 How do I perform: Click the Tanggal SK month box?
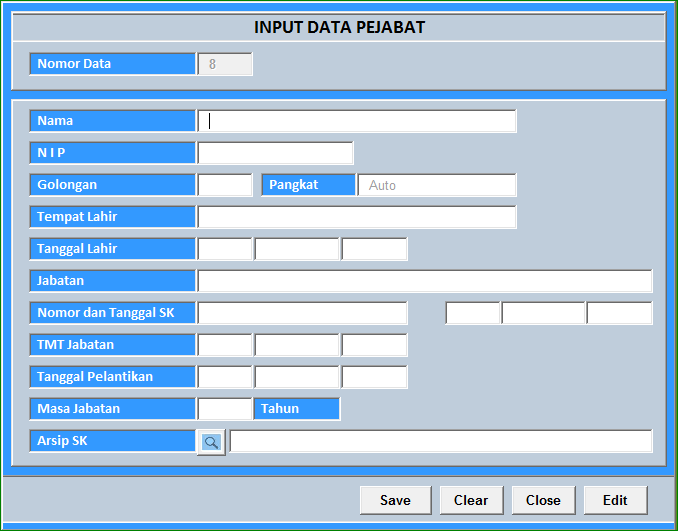[543, 313]
